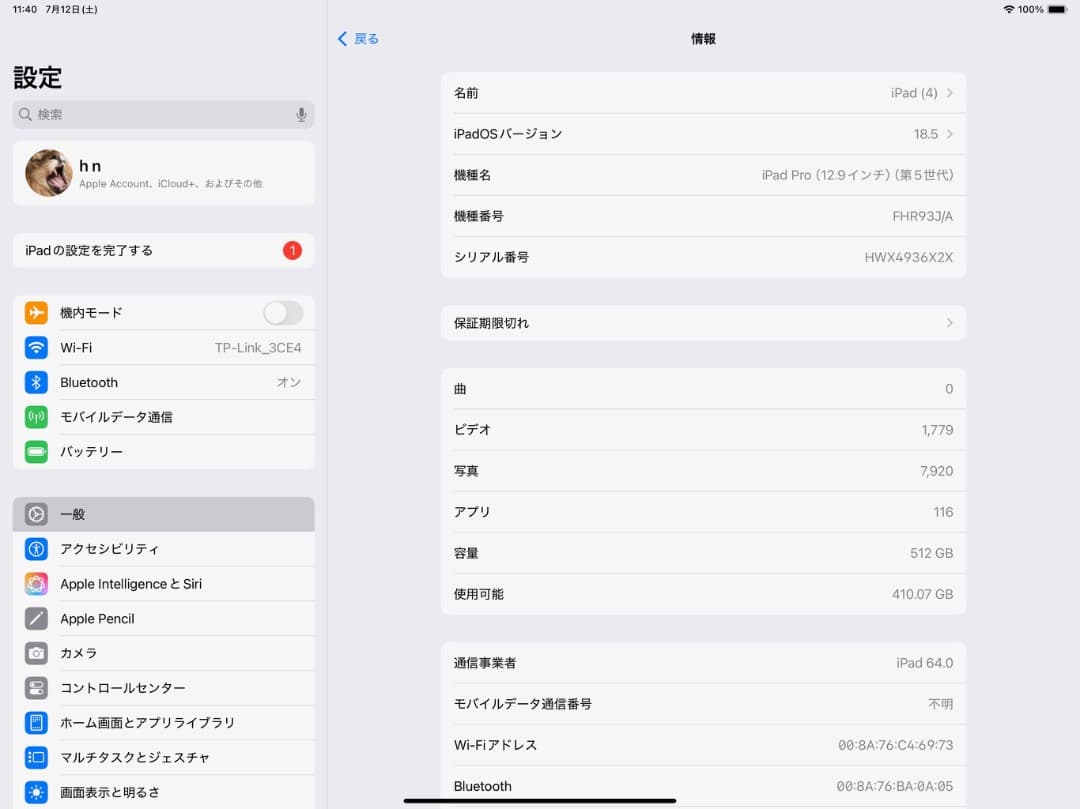Open iPadの設定を完了する notification item
The width and height of the screenshot is (1080, 809).
pos(163,250)
